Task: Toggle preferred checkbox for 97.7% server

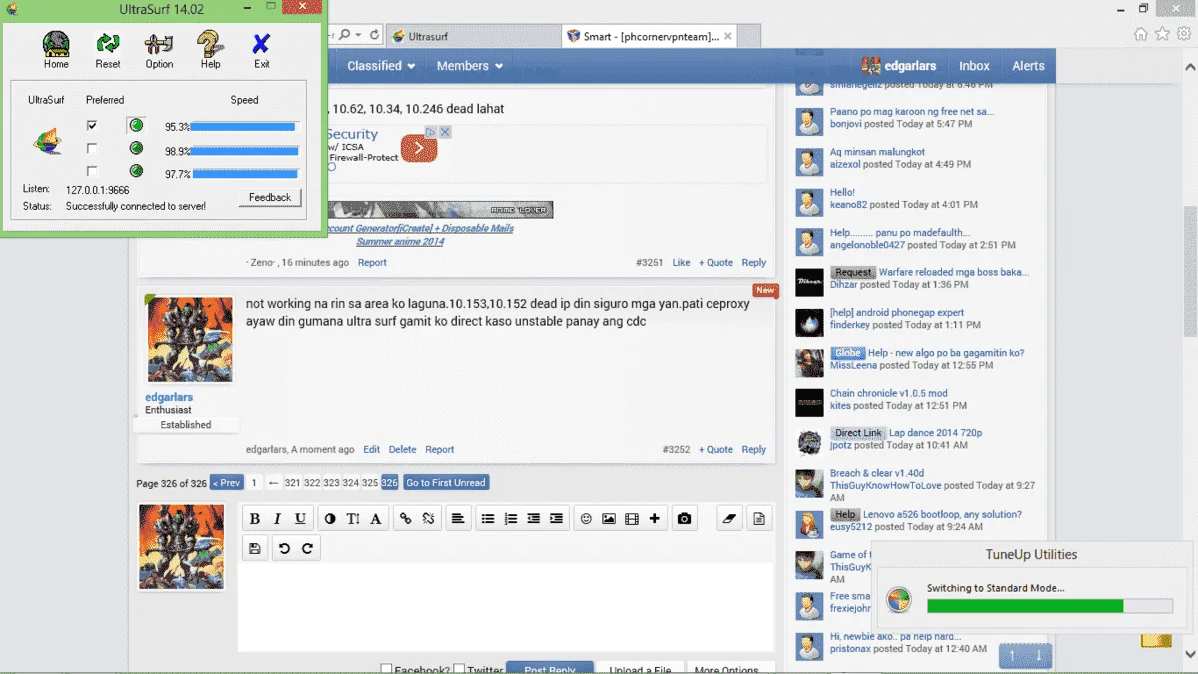Action: pyautogui.click(x=92, y=171)
